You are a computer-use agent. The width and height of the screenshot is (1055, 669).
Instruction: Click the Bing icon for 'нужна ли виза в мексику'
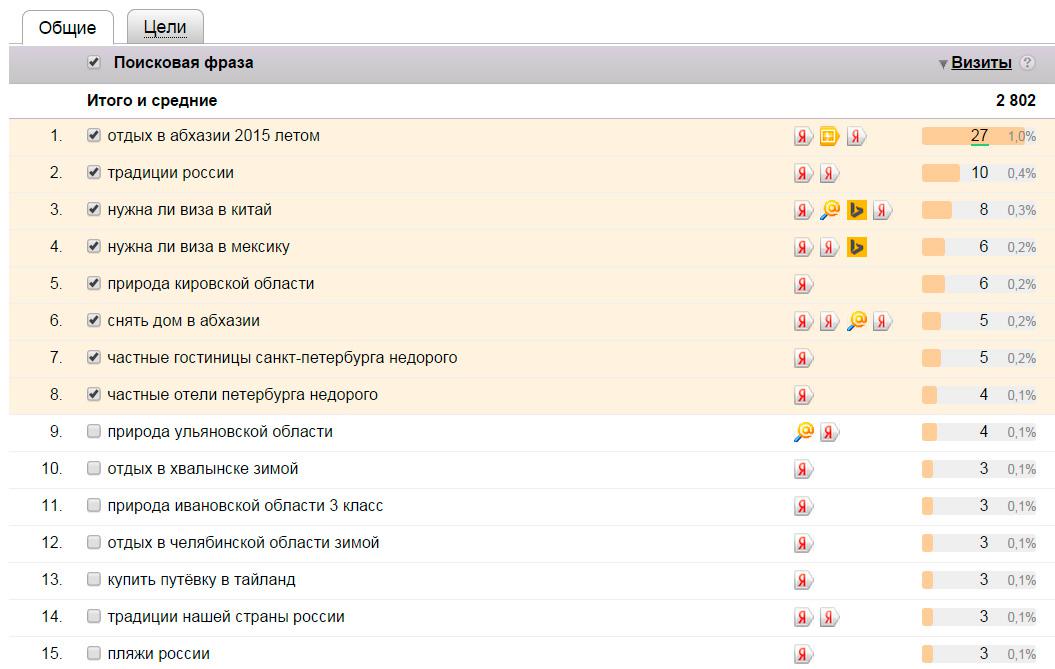pyautogui.click(x=856, y=247)
